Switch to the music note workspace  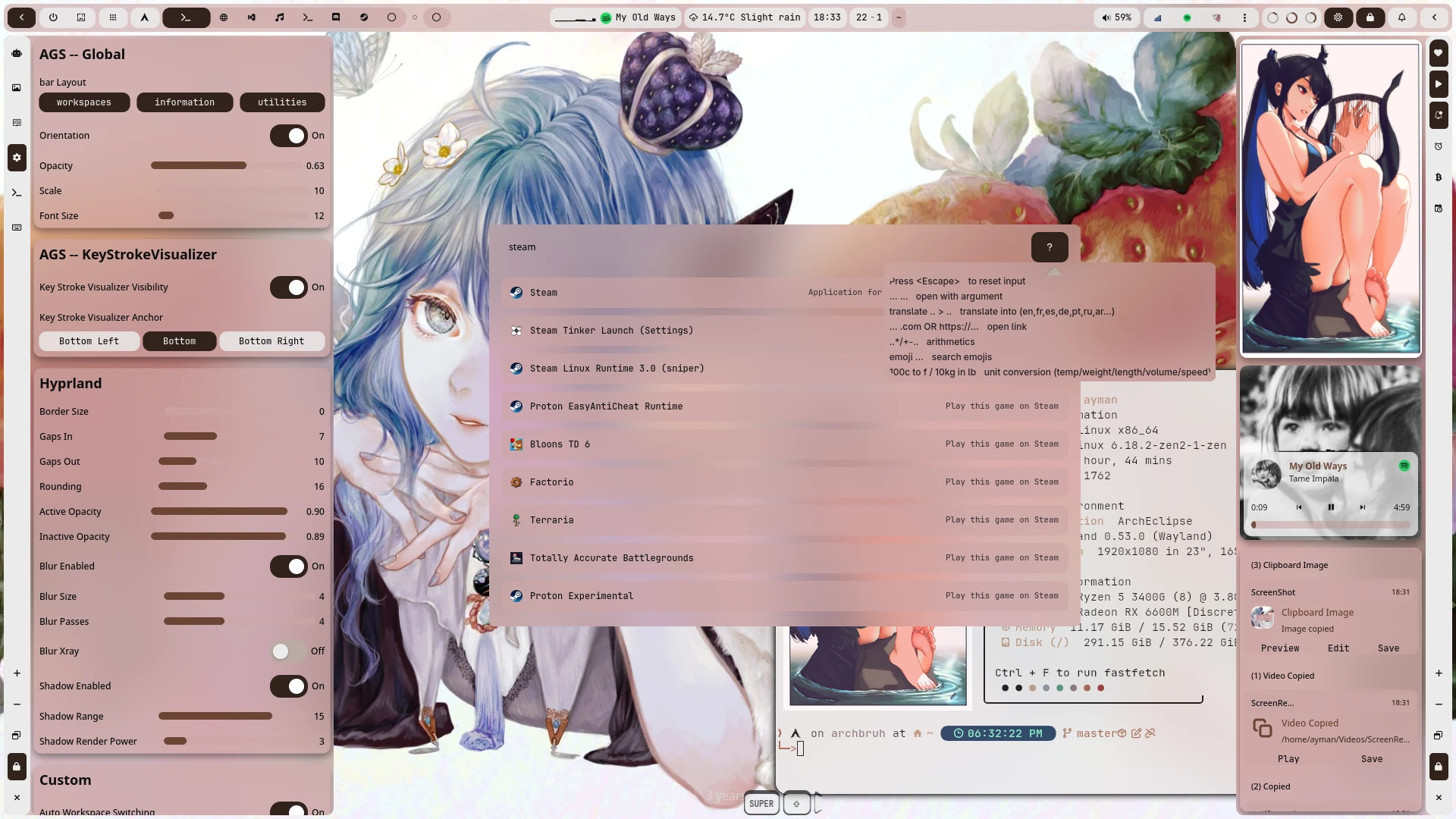279,17
